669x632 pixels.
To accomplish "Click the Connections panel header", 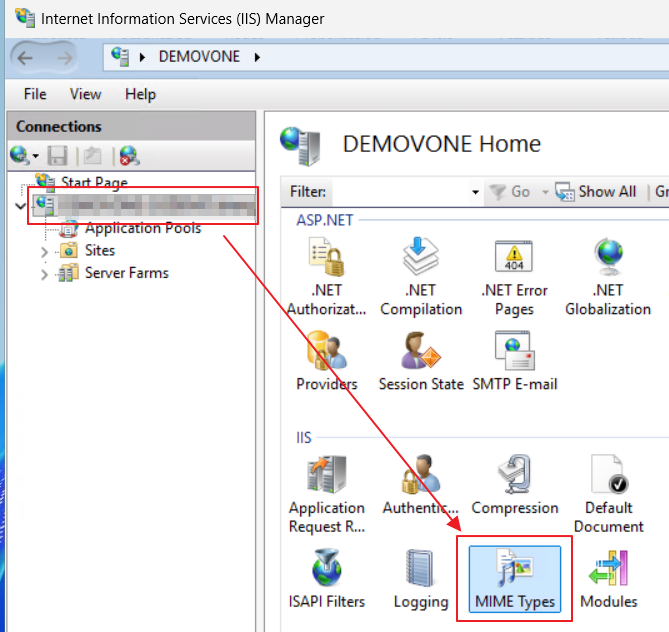I will 131,126.
